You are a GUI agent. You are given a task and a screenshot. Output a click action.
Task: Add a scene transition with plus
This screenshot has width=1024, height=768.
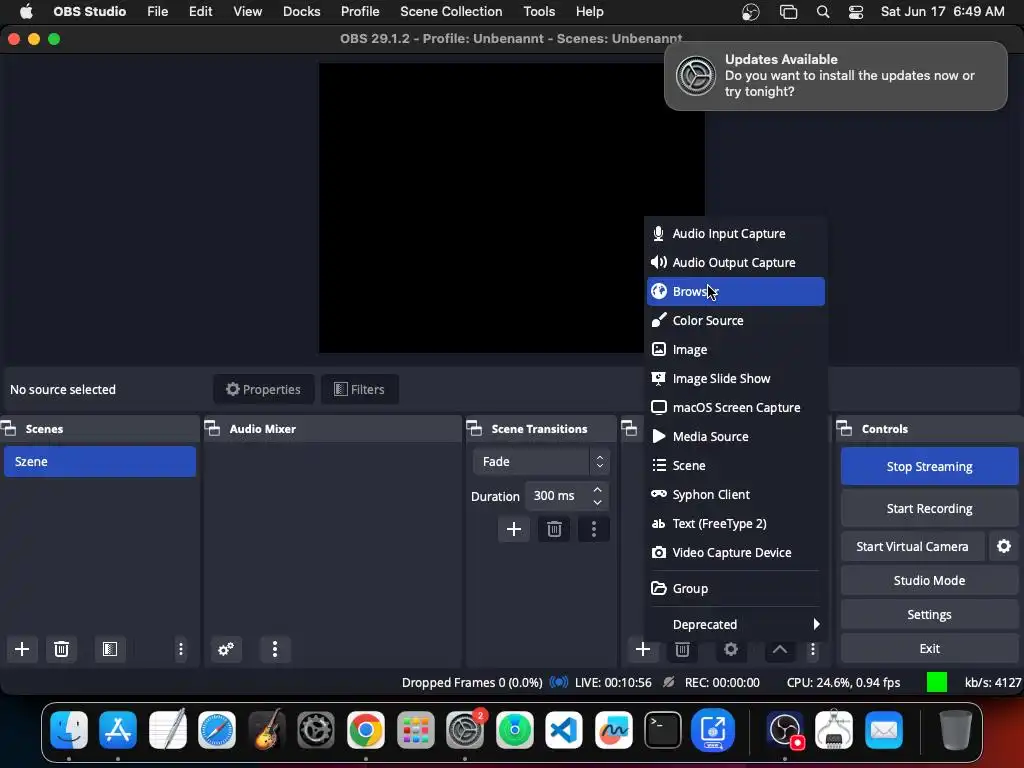[x=514, y=529]
